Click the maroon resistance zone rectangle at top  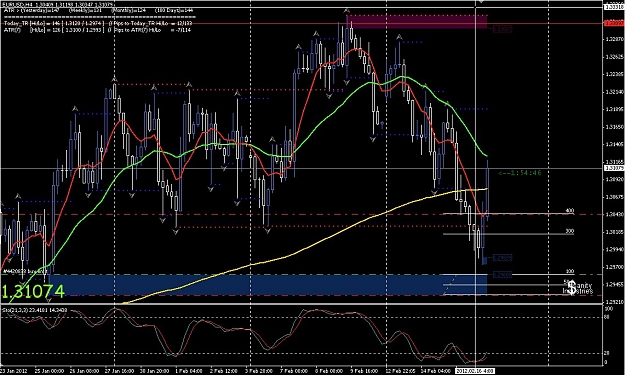coord(417,22)
